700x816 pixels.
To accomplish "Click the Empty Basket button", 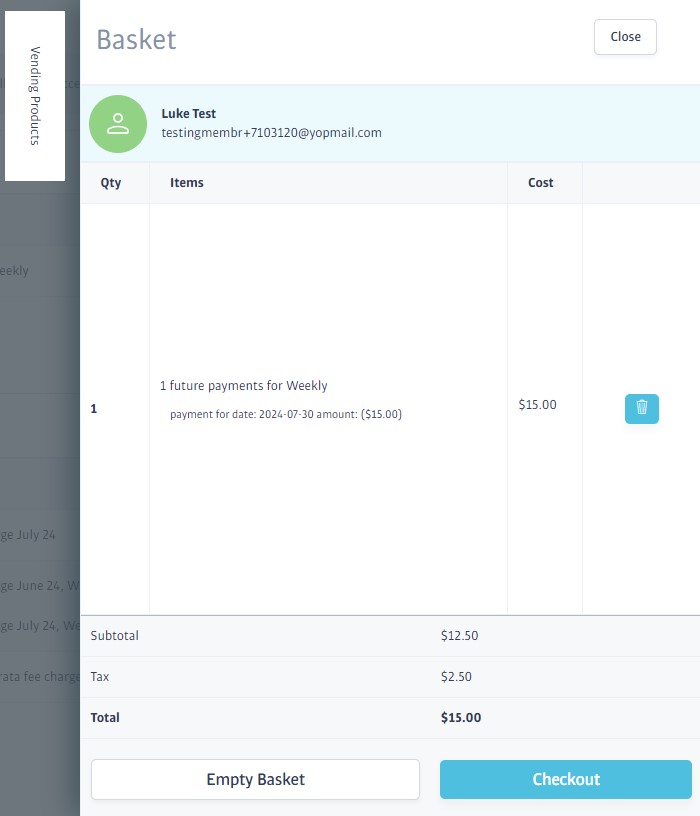I will [x=255, y=779].
